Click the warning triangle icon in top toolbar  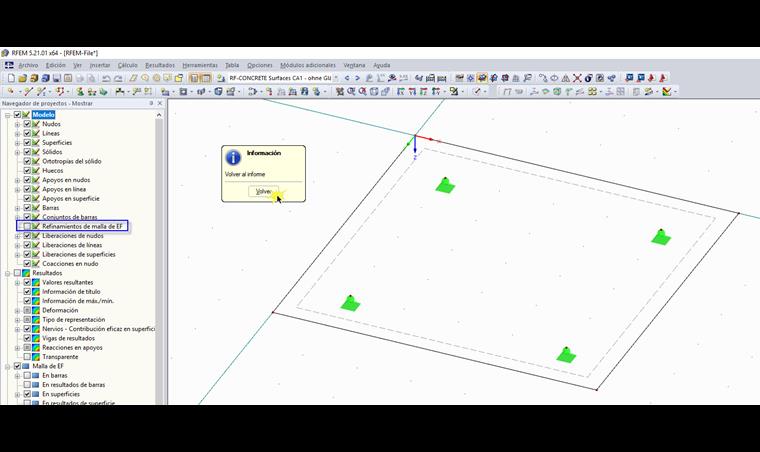tap(566, 78)
